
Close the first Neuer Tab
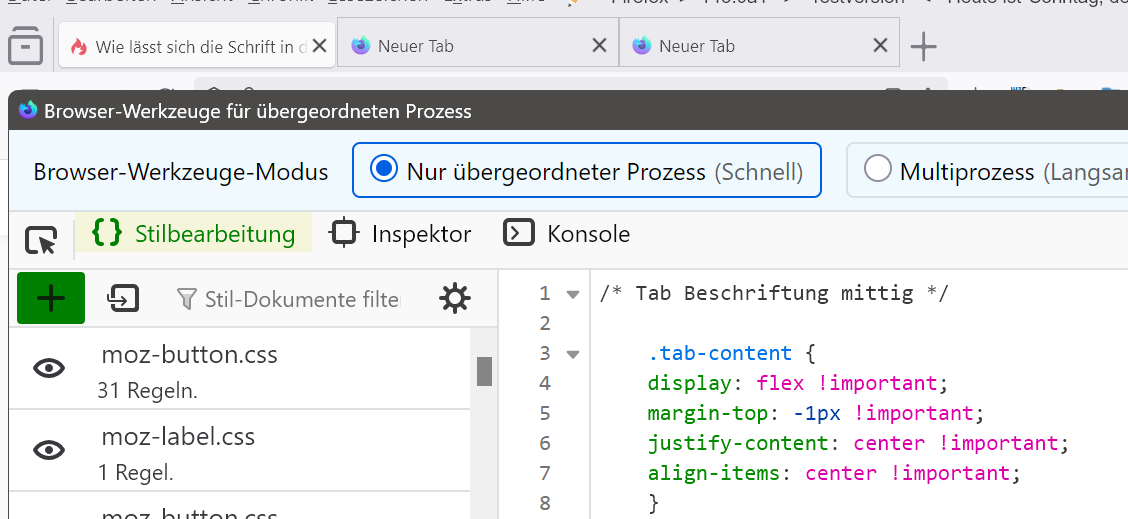click(x=599, y=46)
